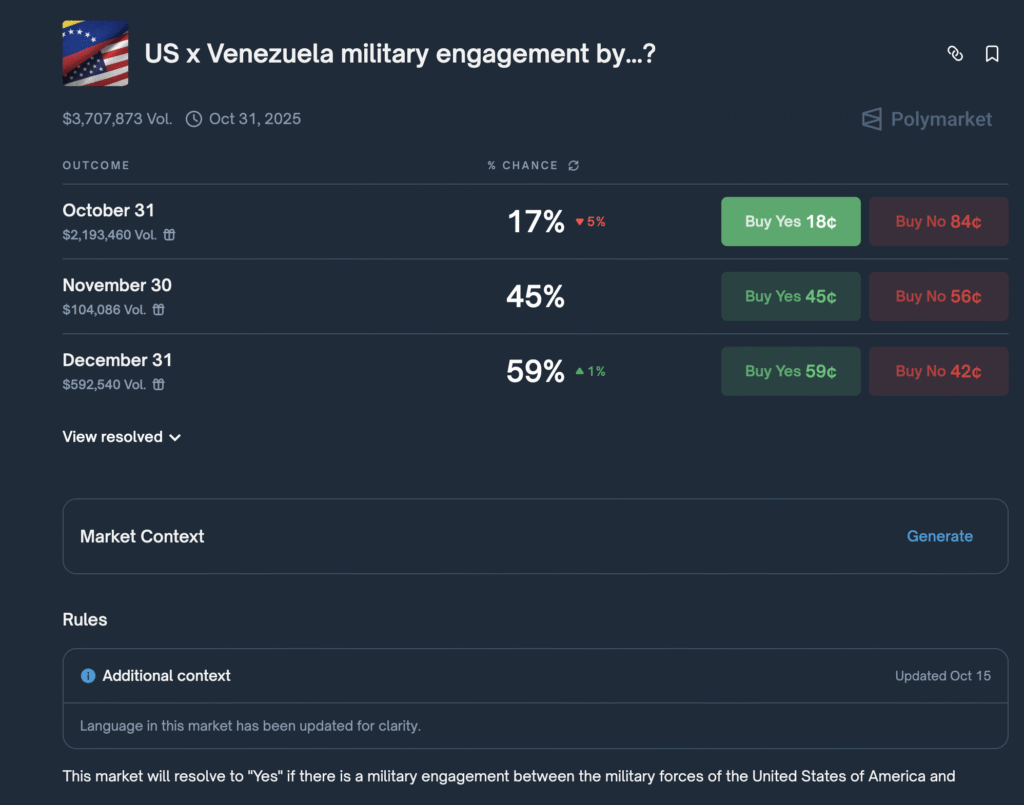The height and width of the screenshot is (805, 1024).
Task: Click the chevron next to View resolved
Action: (x=175, y=438)
